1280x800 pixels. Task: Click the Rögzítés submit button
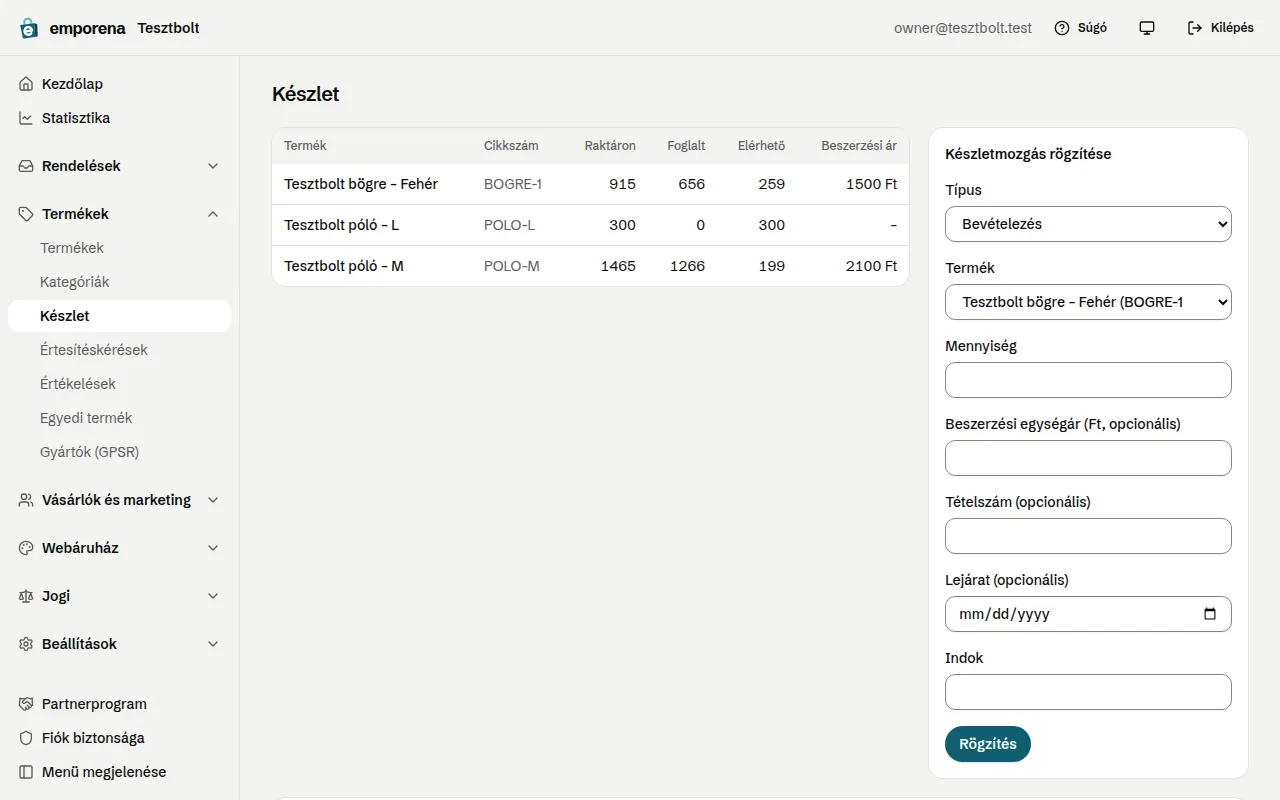tap(988, 744)
